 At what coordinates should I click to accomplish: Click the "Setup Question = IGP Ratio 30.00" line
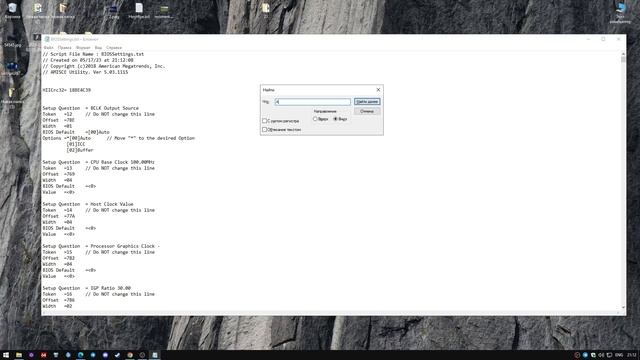point(87,288)
